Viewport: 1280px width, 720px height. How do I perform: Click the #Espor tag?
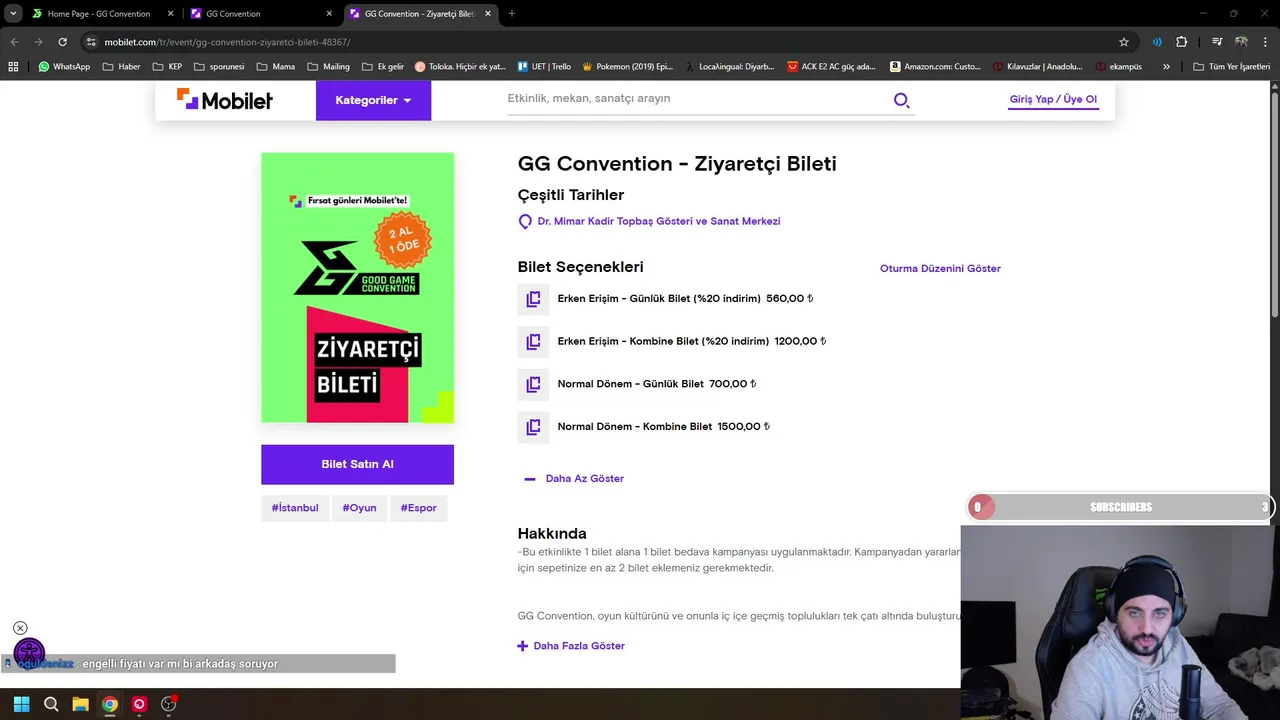pos(418,508)
